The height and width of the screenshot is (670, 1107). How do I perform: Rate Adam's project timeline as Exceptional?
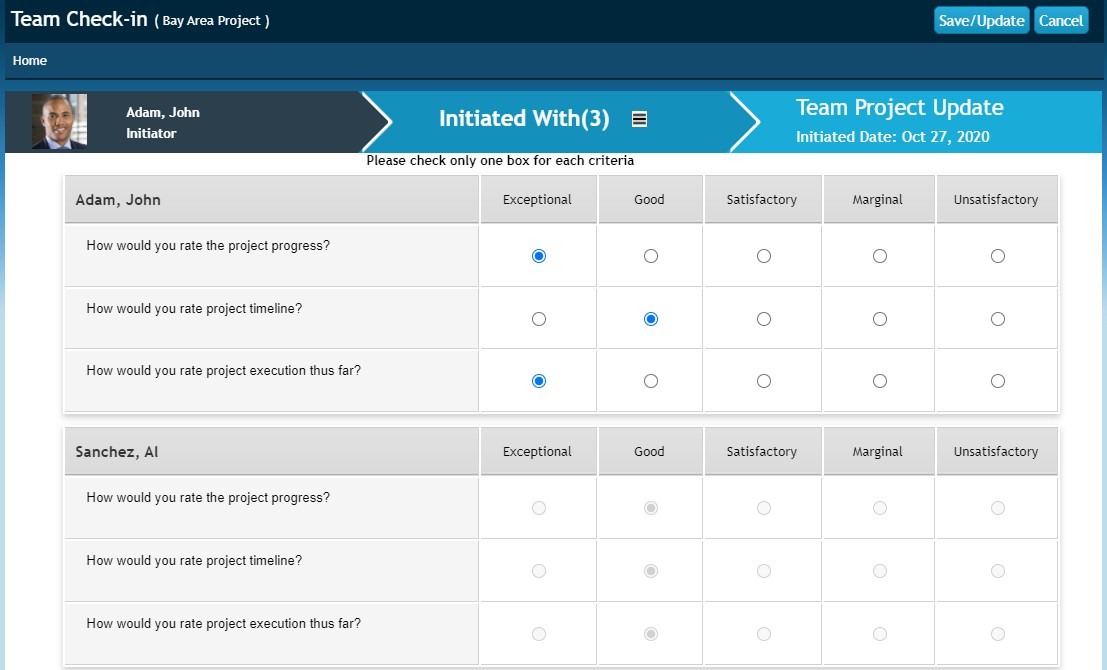pos(539,319)
